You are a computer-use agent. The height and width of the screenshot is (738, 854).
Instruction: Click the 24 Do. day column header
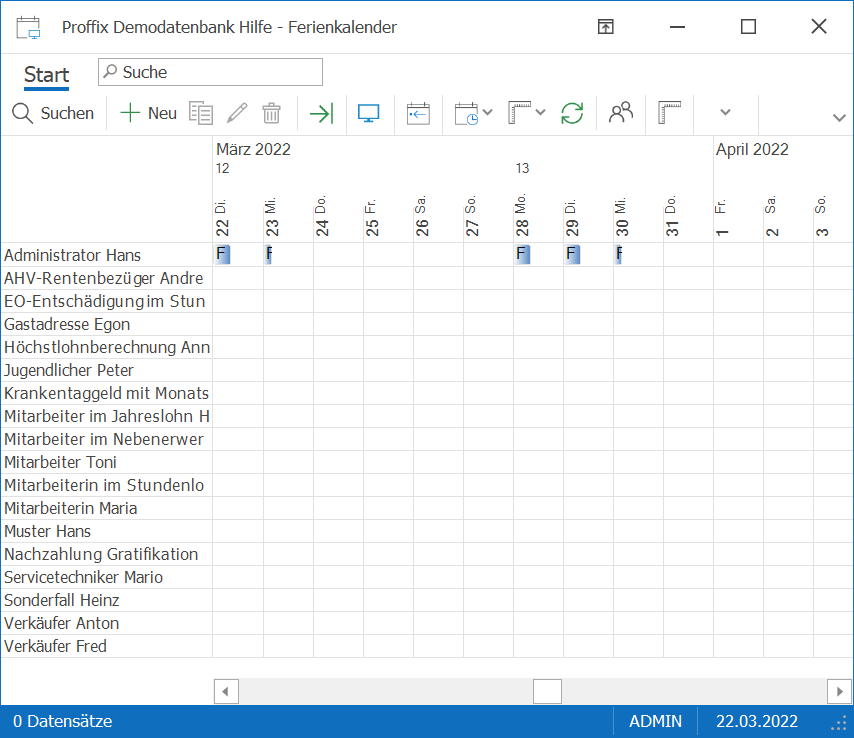pos(321,216)
